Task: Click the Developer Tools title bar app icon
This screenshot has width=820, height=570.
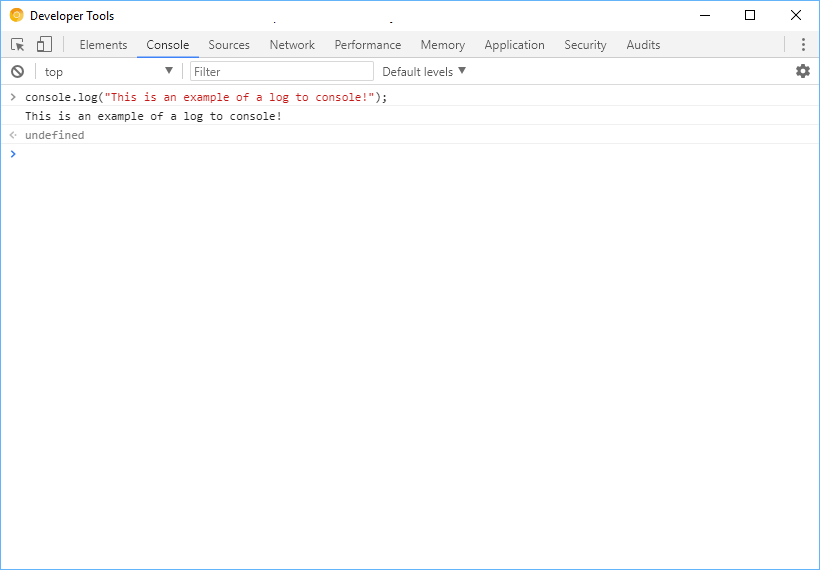Action: [17, 16]
